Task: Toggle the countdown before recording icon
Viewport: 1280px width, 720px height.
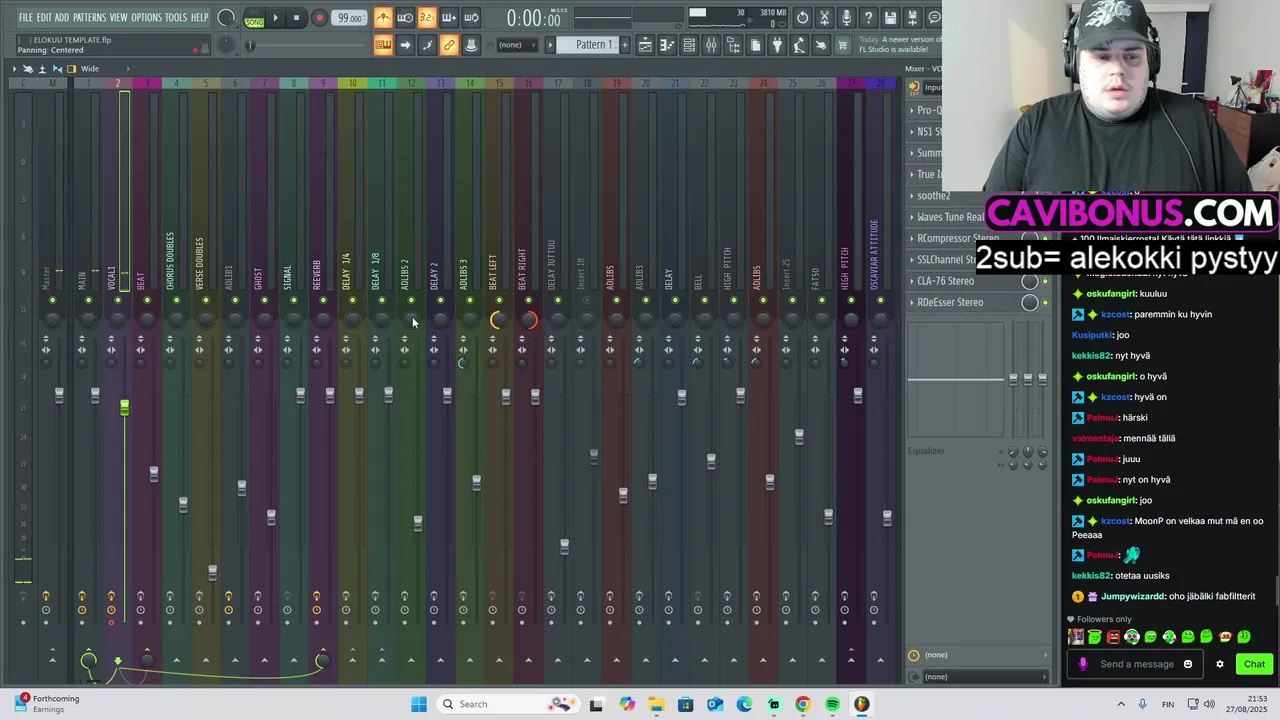Action: tap(427, 18)
